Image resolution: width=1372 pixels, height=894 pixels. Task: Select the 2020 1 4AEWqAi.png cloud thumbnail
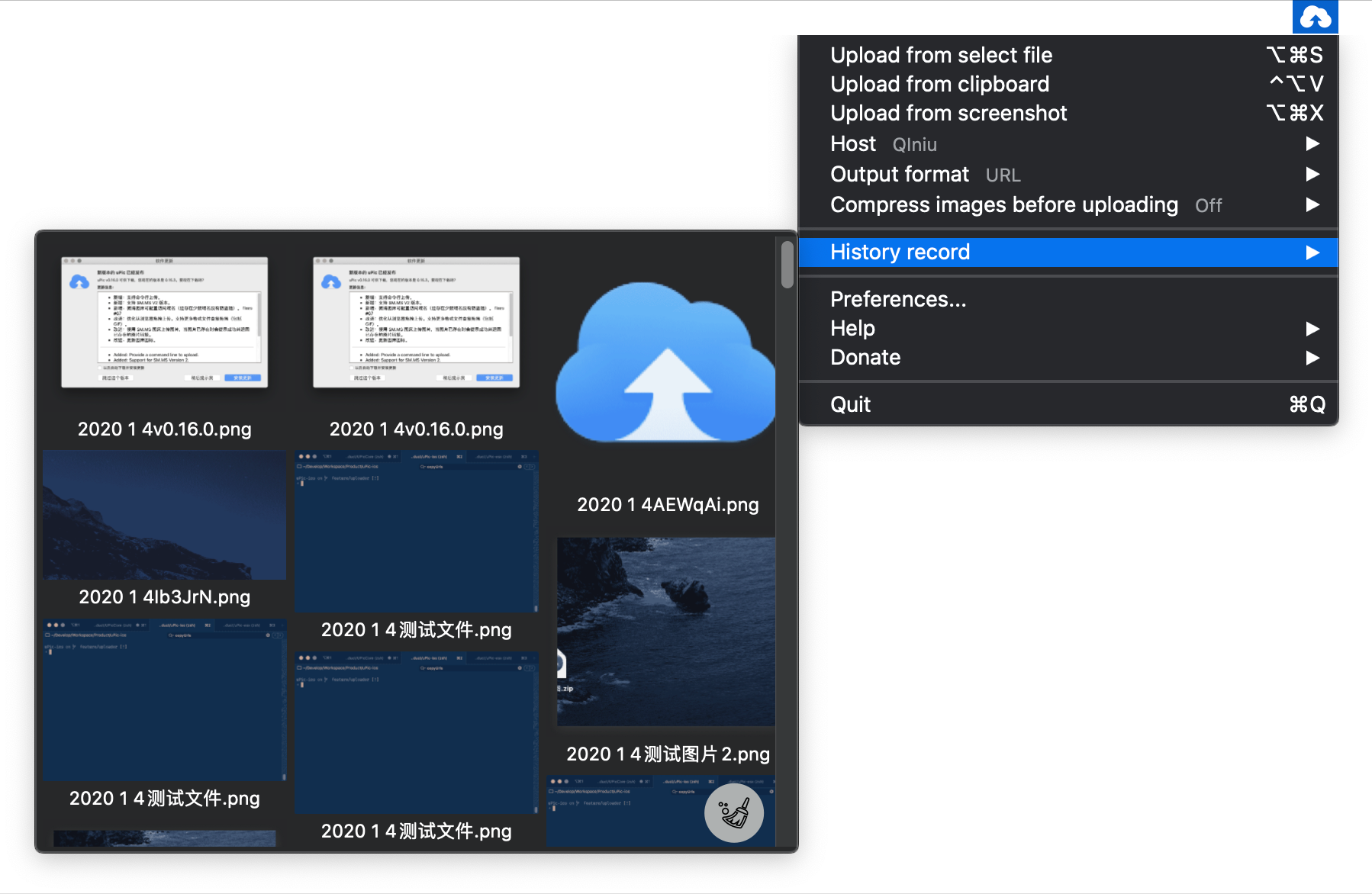pos(666,362)
